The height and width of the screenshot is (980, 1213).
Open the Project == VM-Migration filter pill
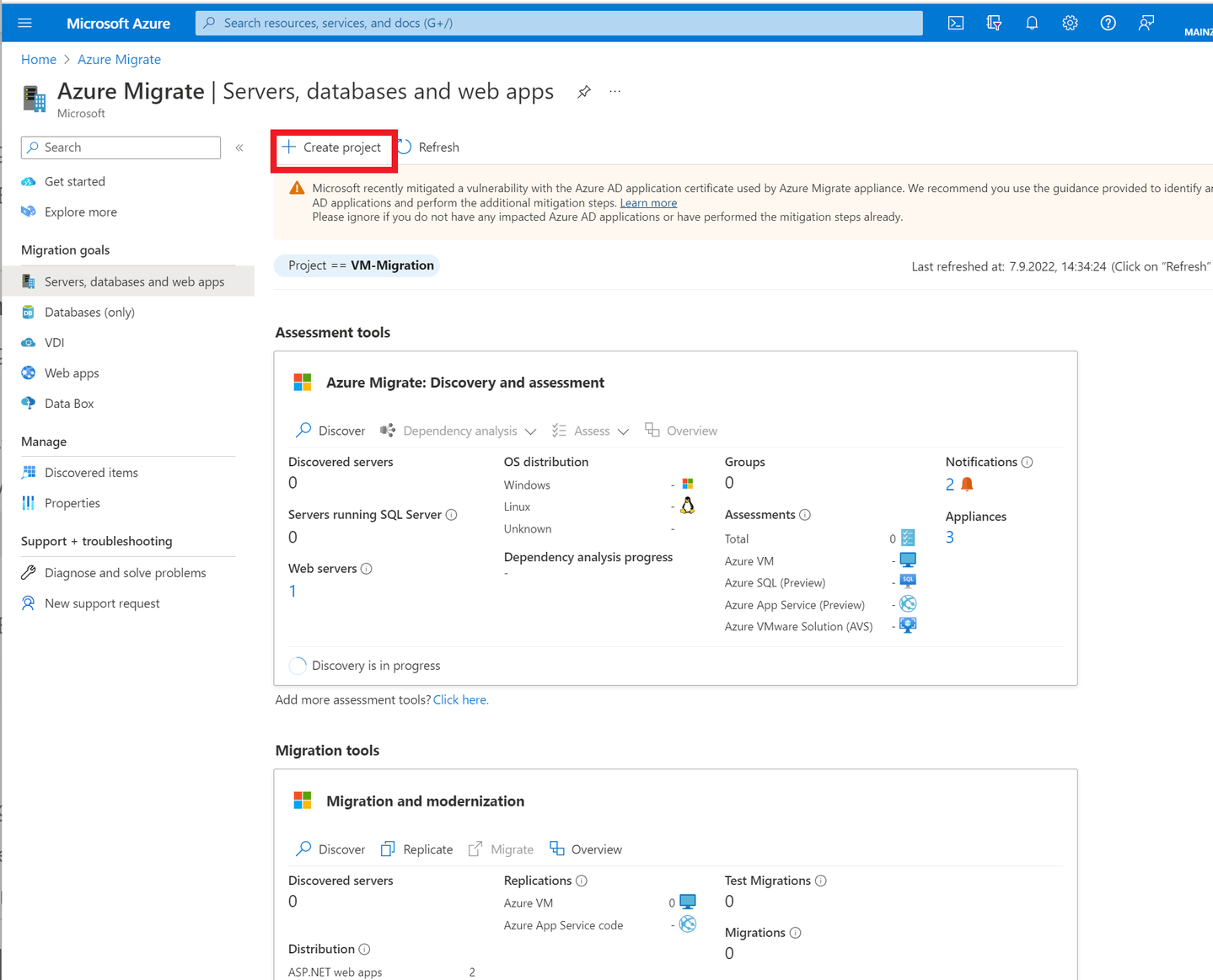[x=357, y=265]
